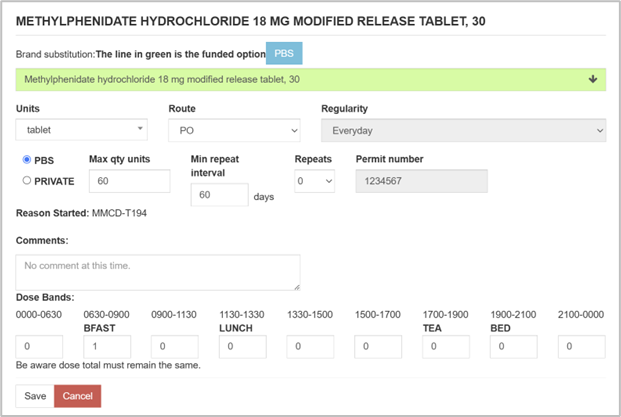Click the Permit number field

(421, 181)
